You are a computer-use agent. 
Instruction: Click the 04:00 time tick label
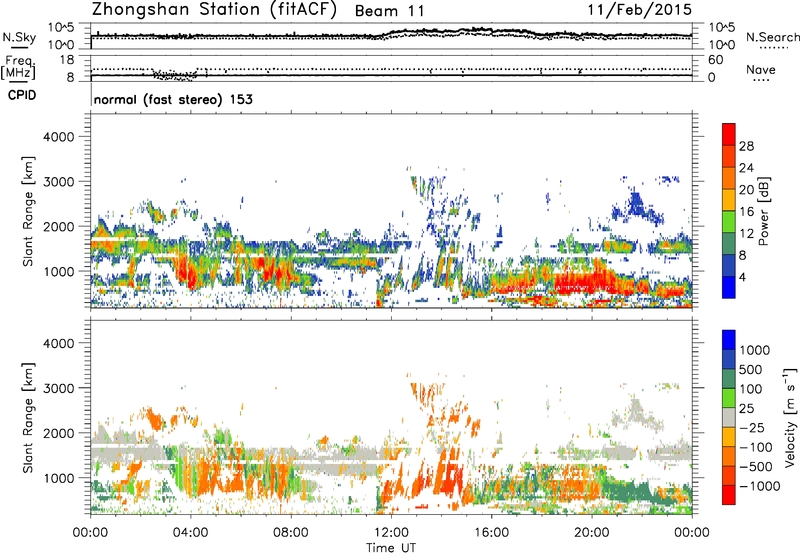(x=190, y=533)
